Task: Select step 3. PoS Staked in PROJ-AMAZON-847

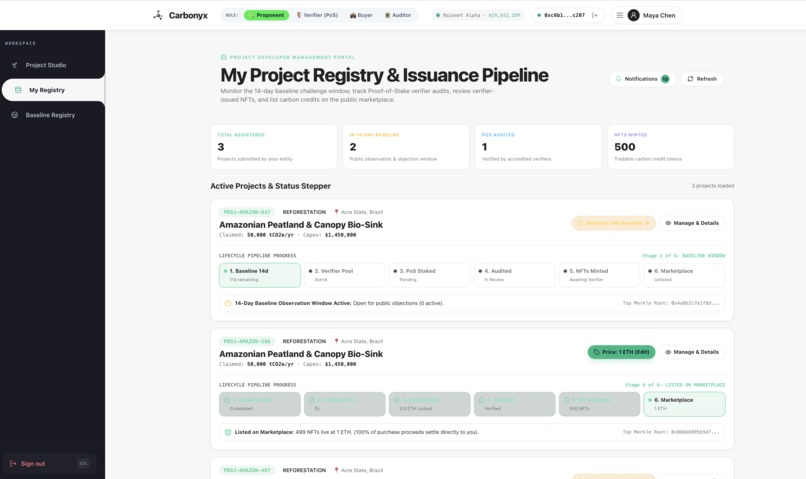Action: 430,275
